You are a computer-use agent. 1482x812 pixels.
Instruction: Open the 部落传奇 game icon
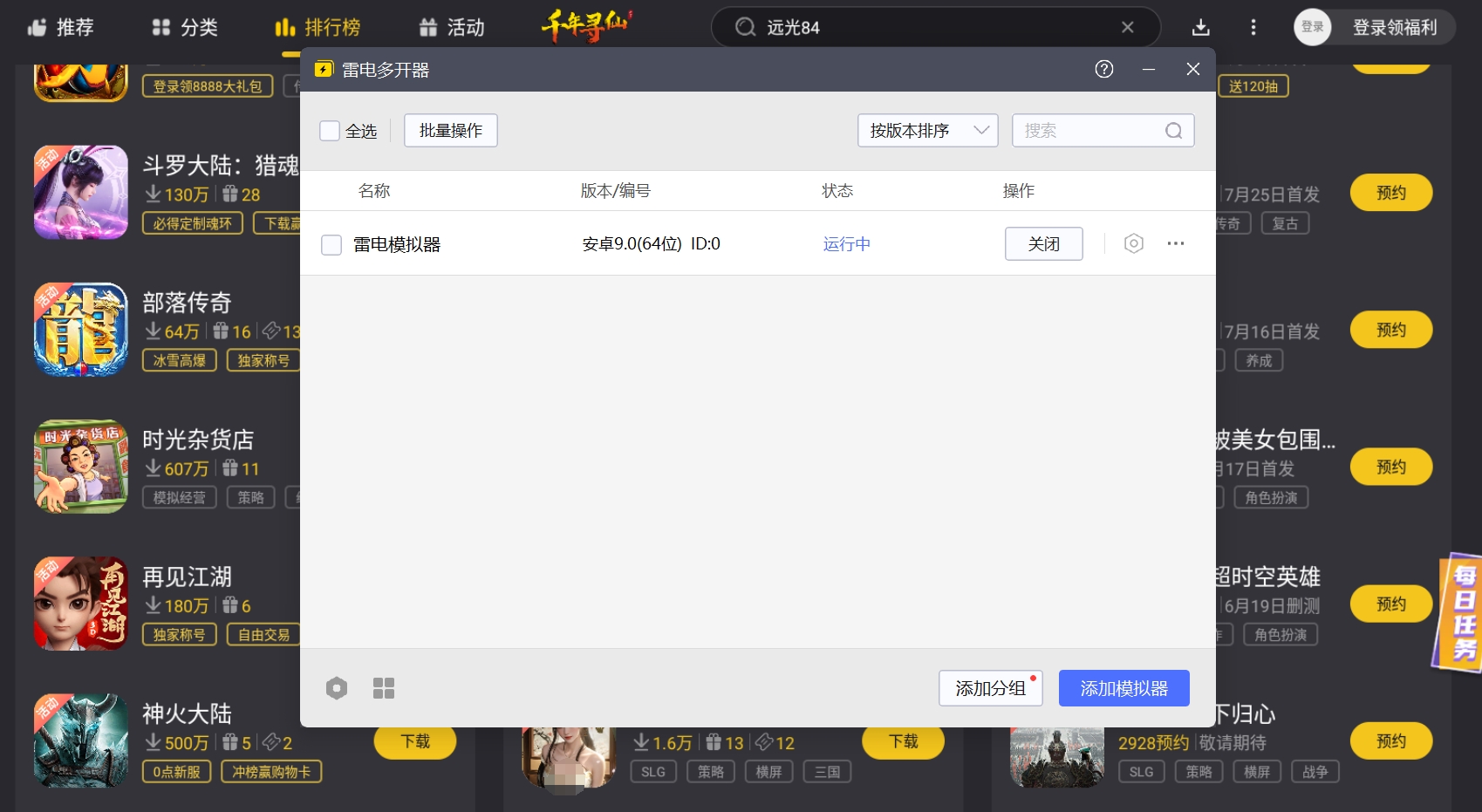[81, 330]
